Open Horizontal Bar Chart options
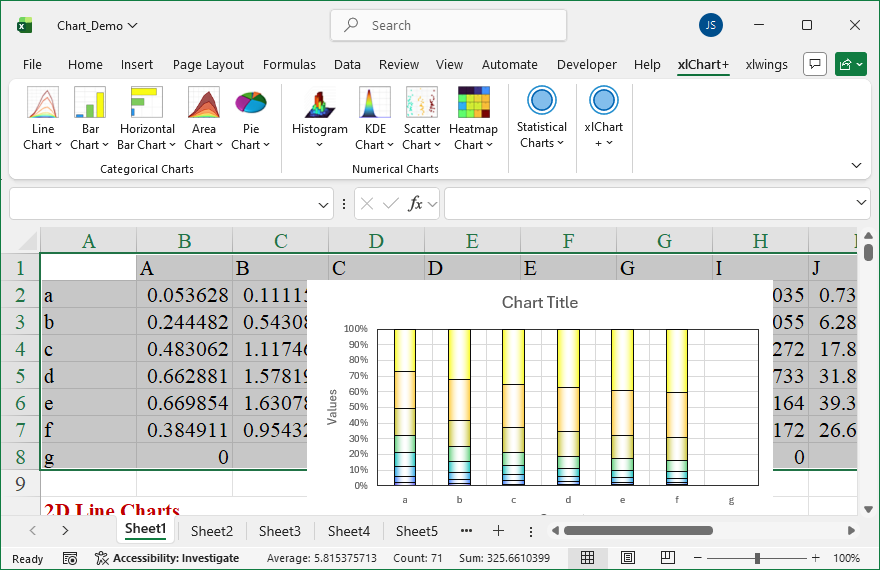Viewport: 880px width, 570px height. [x=147, y=118]
